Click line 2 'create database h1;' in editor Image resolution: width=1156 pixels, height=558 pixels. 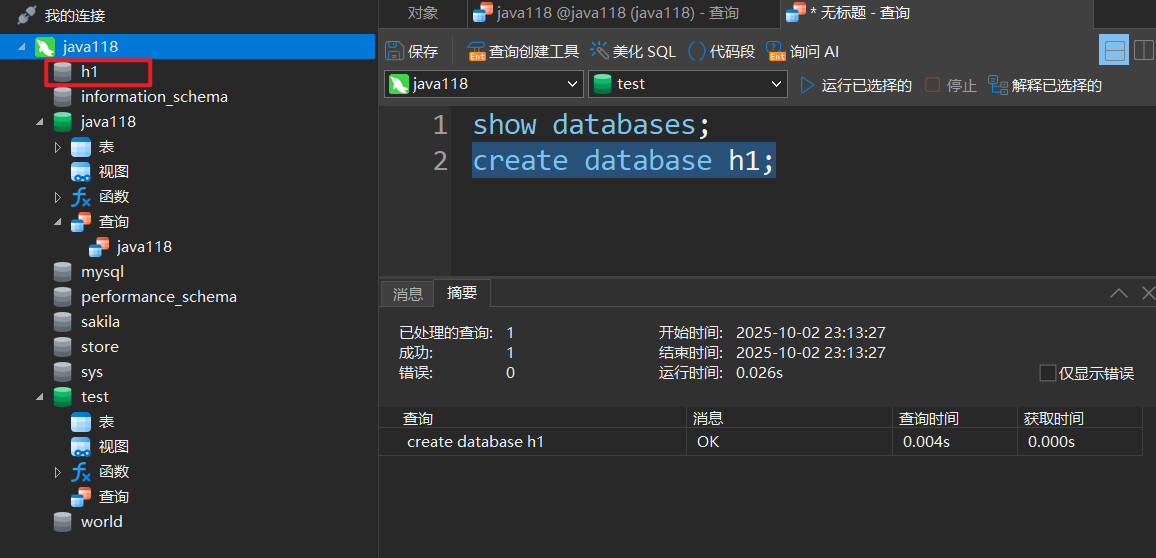[624, 161]
